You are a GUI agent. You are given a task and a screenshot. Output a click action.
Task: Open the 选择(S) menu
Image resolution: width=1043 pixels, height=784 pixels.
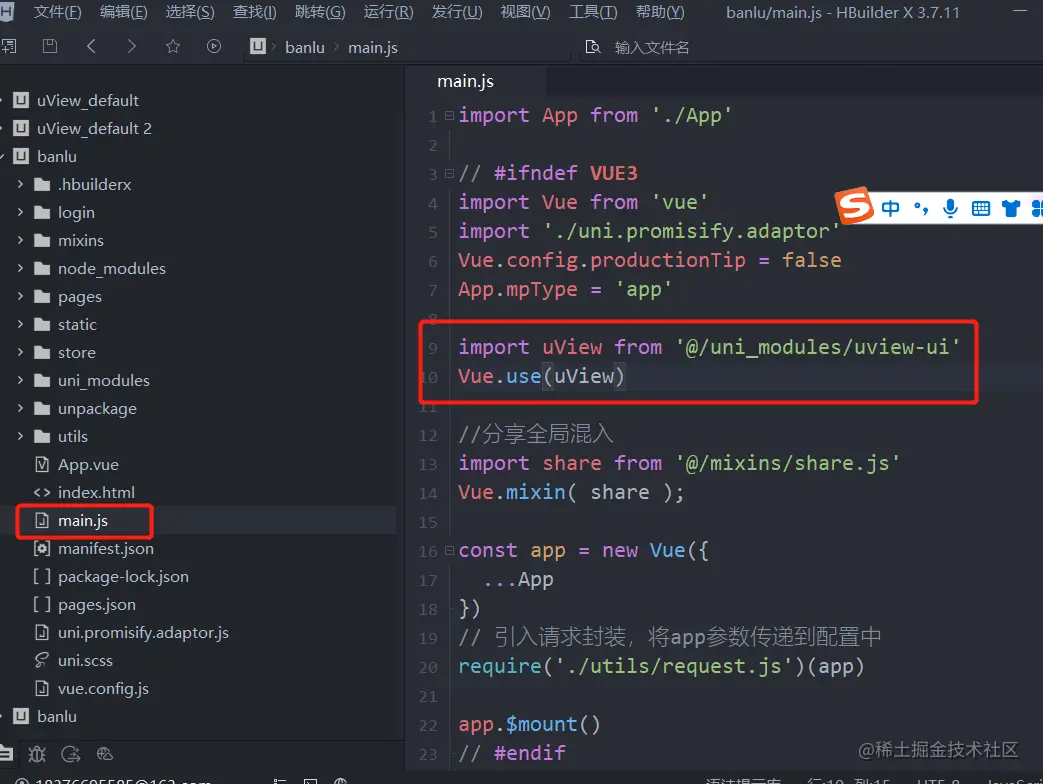[190, 12]
